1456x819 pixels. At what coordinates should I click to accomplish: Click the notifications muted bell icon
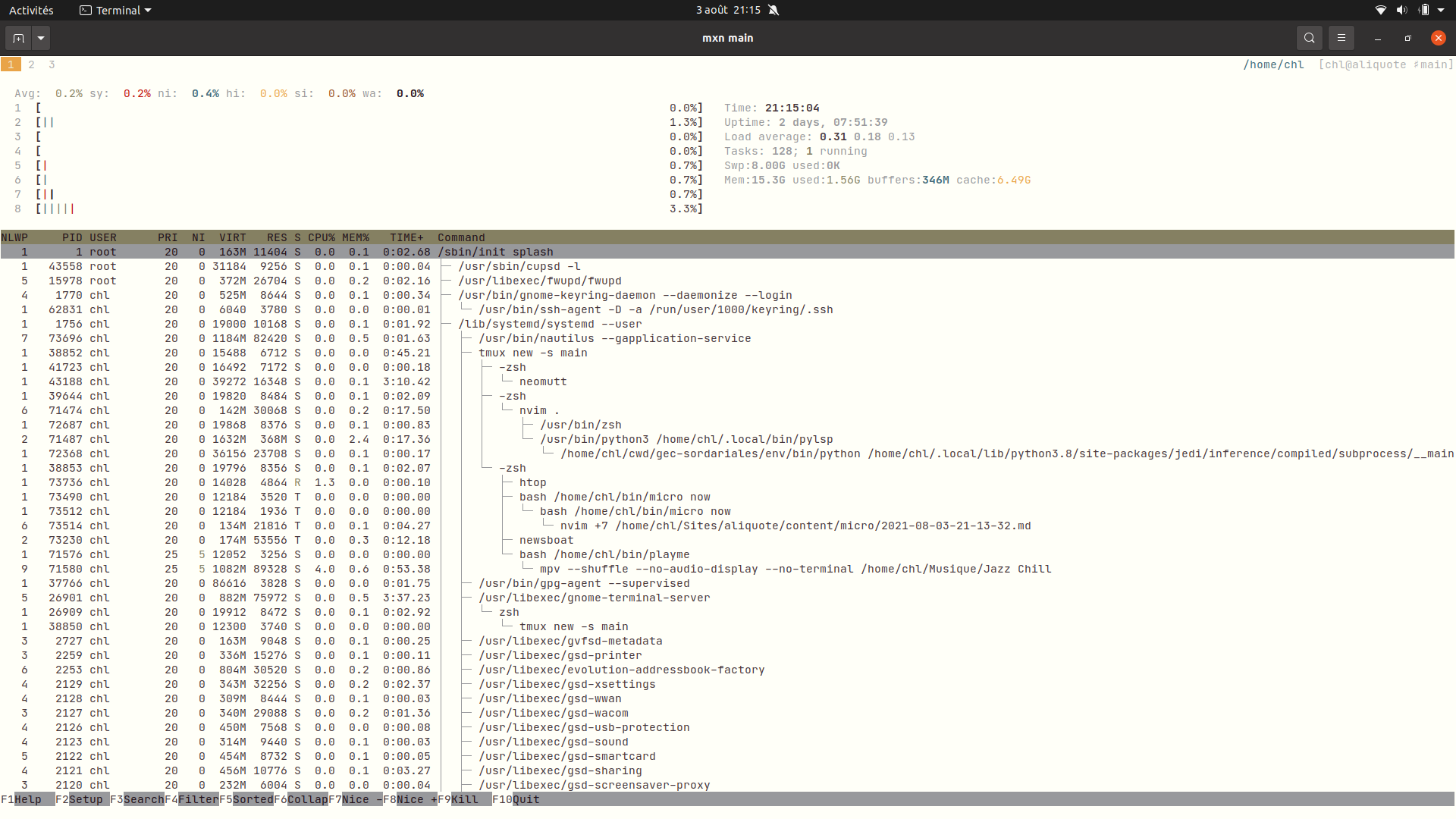coord(773,10)
